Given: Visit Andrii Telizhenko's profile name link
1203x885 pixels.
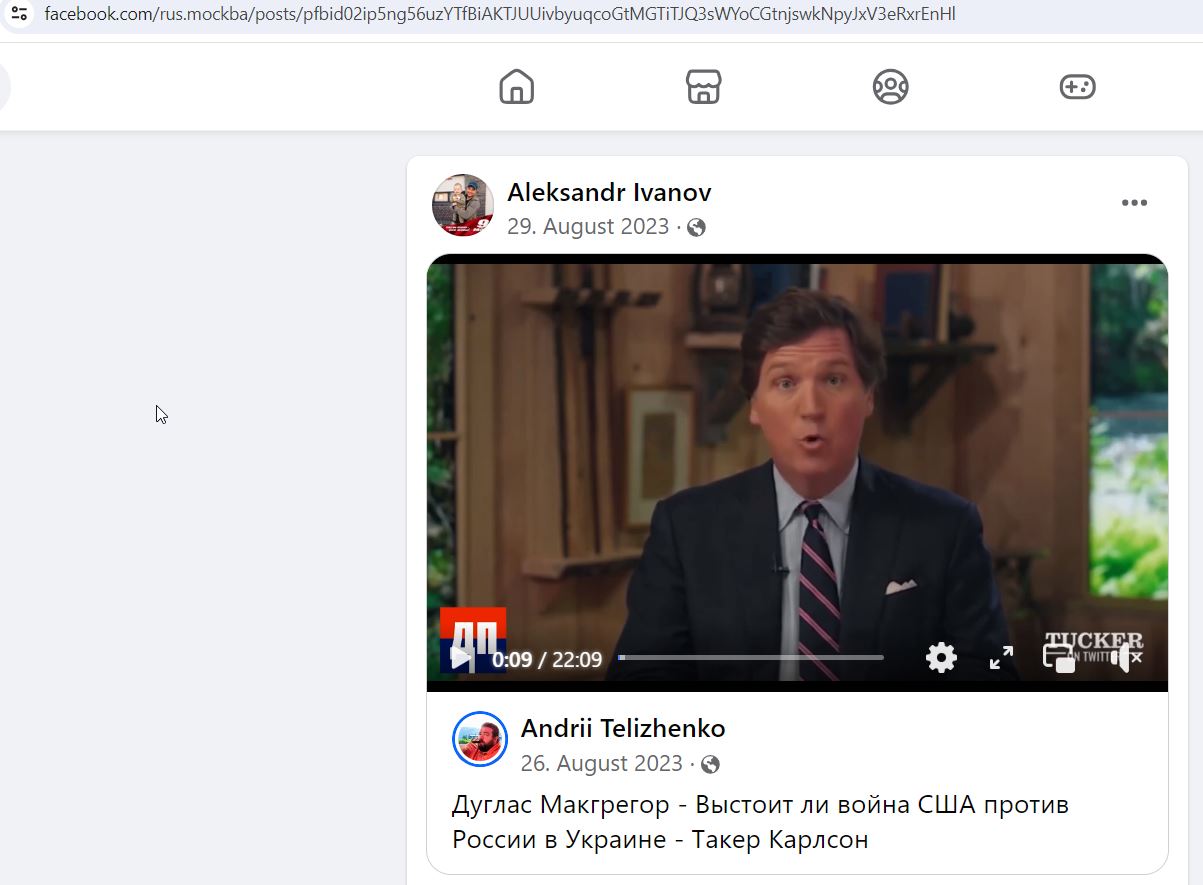Looking at the screenshot, I should 623,728.
